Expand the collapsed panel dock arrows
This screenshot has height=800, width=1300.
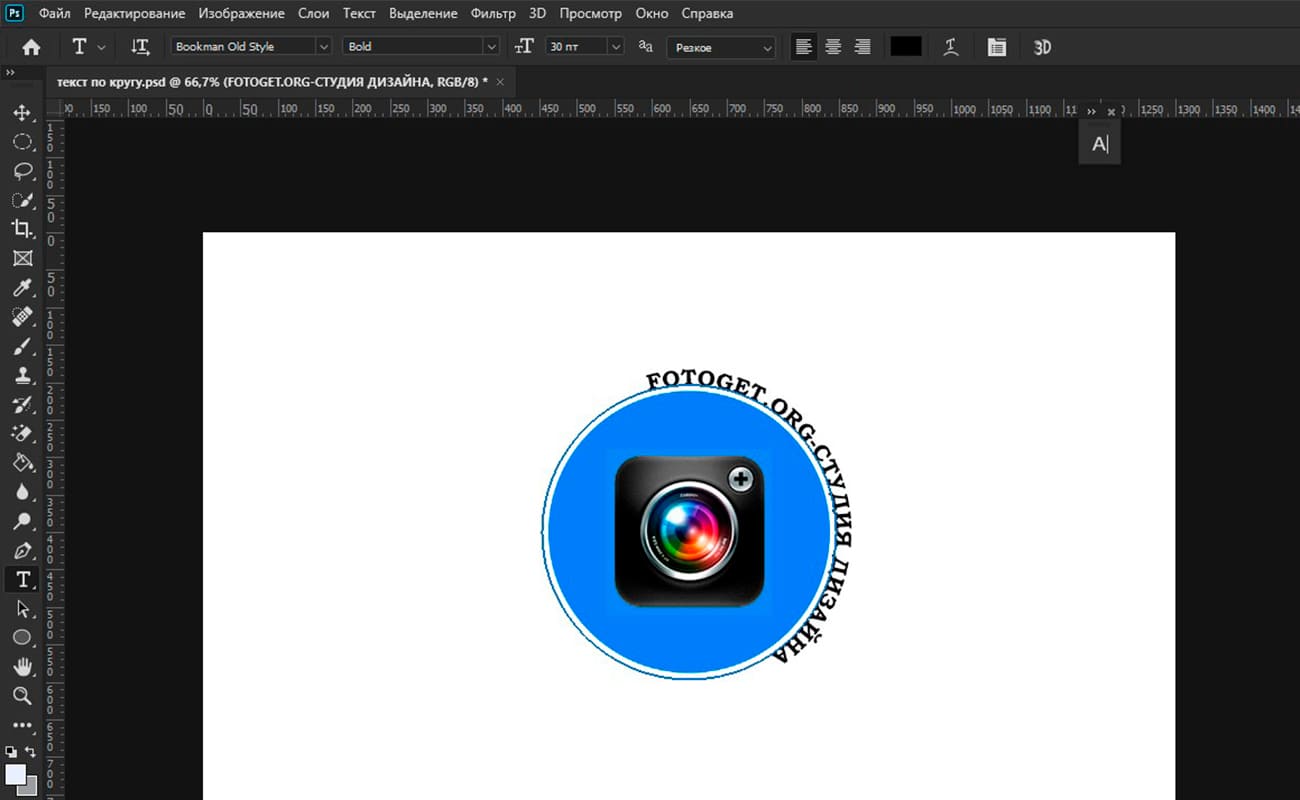click(1091, 112)
